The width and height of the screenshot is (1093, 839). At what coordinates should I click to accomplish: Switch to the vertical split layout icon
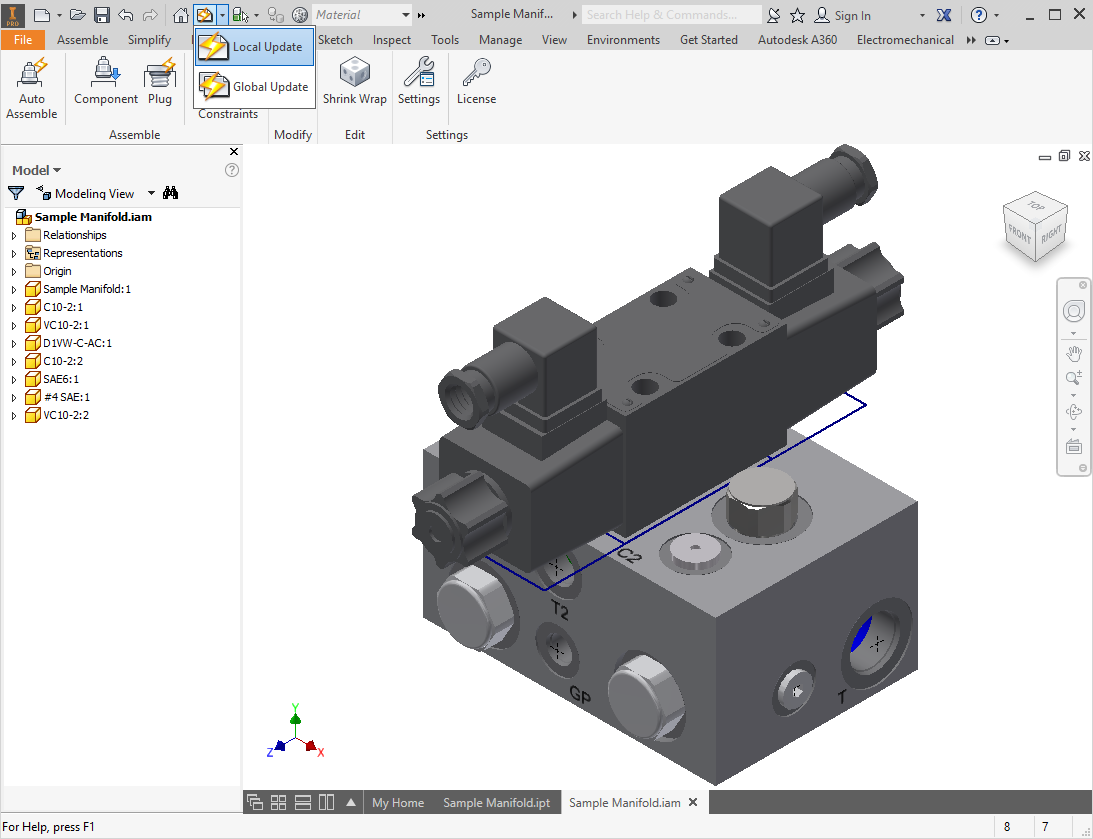pyautogui.click(x=326, y=802)
